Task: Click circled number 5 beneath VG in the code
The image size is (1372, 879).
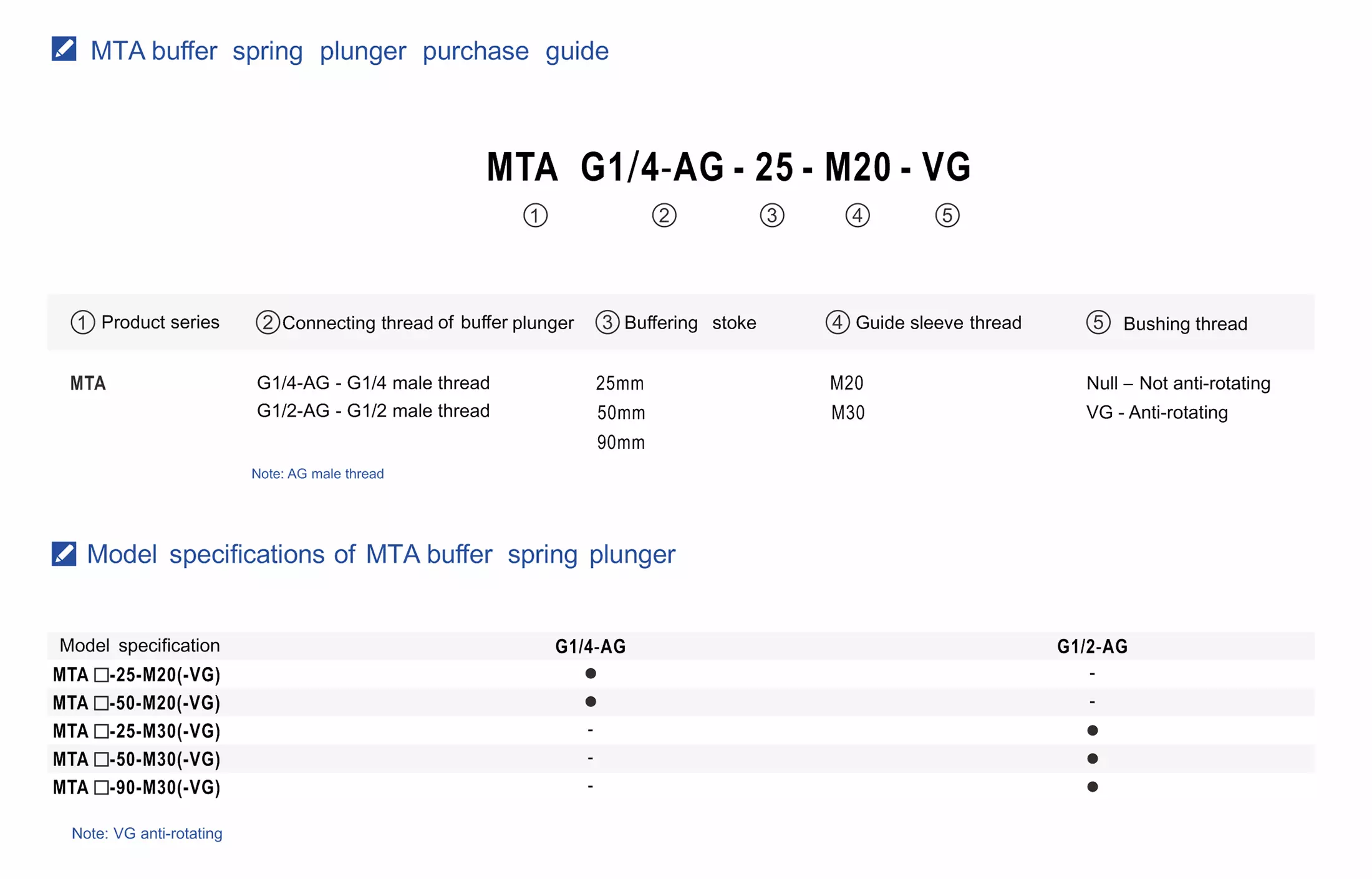Action: point(947,216)
